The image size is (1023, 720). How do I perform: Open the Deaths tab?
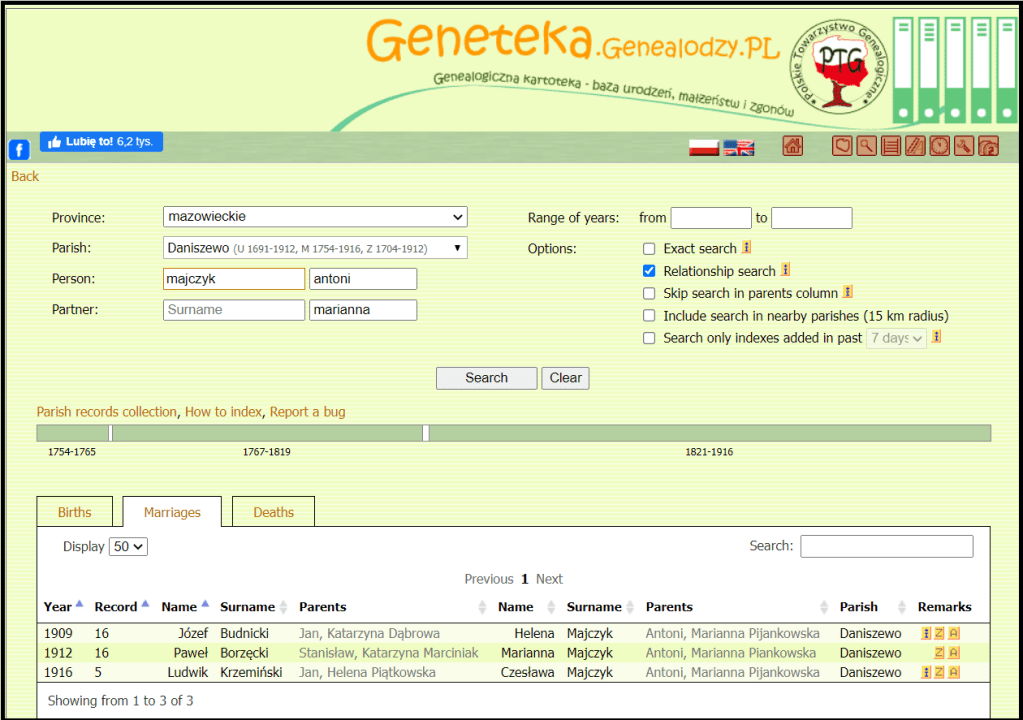pyautogui.click(x=273, y=512)
